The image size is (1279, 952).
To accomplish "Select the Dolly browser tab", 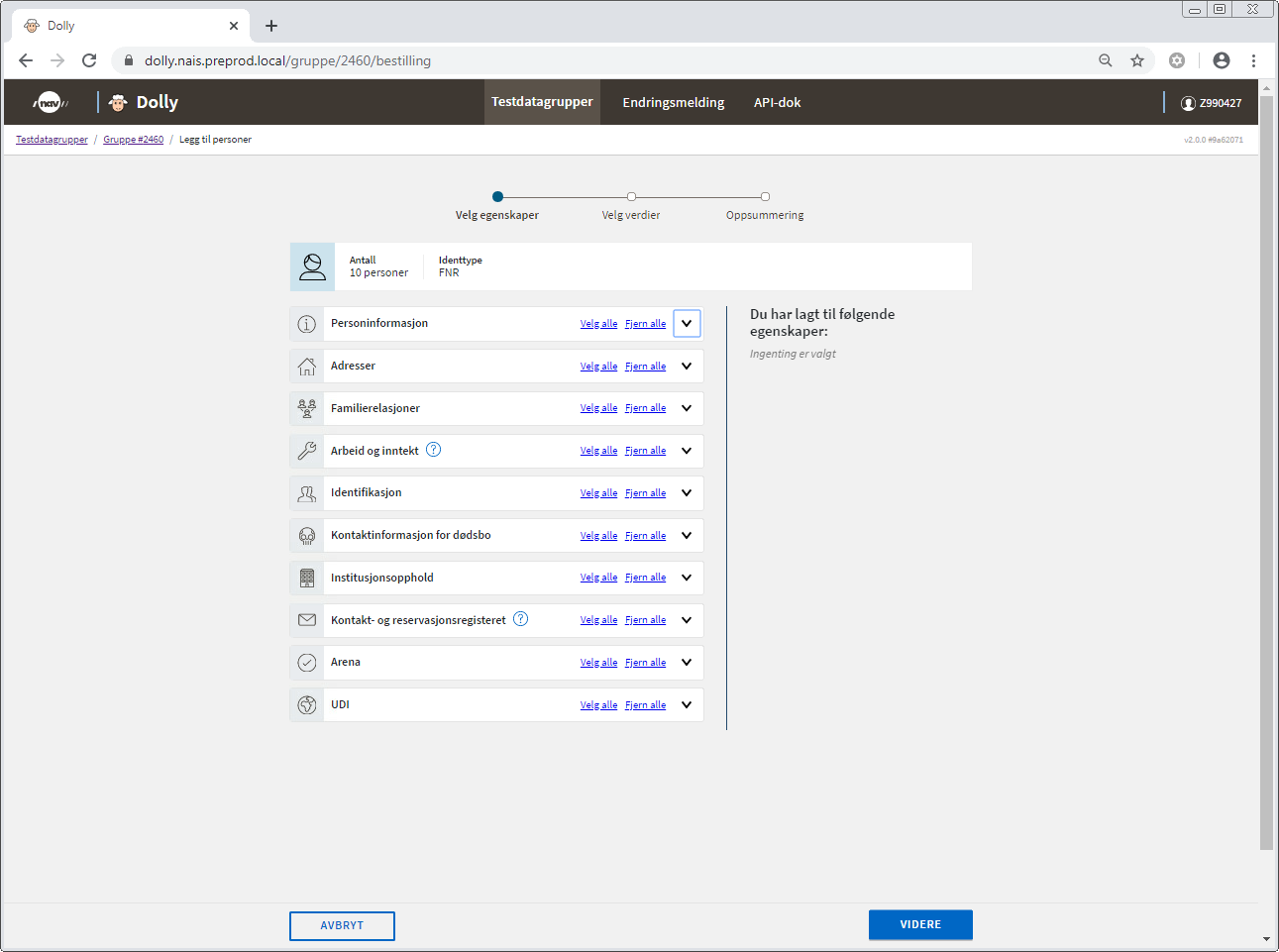I will click(x=131, y=26).
